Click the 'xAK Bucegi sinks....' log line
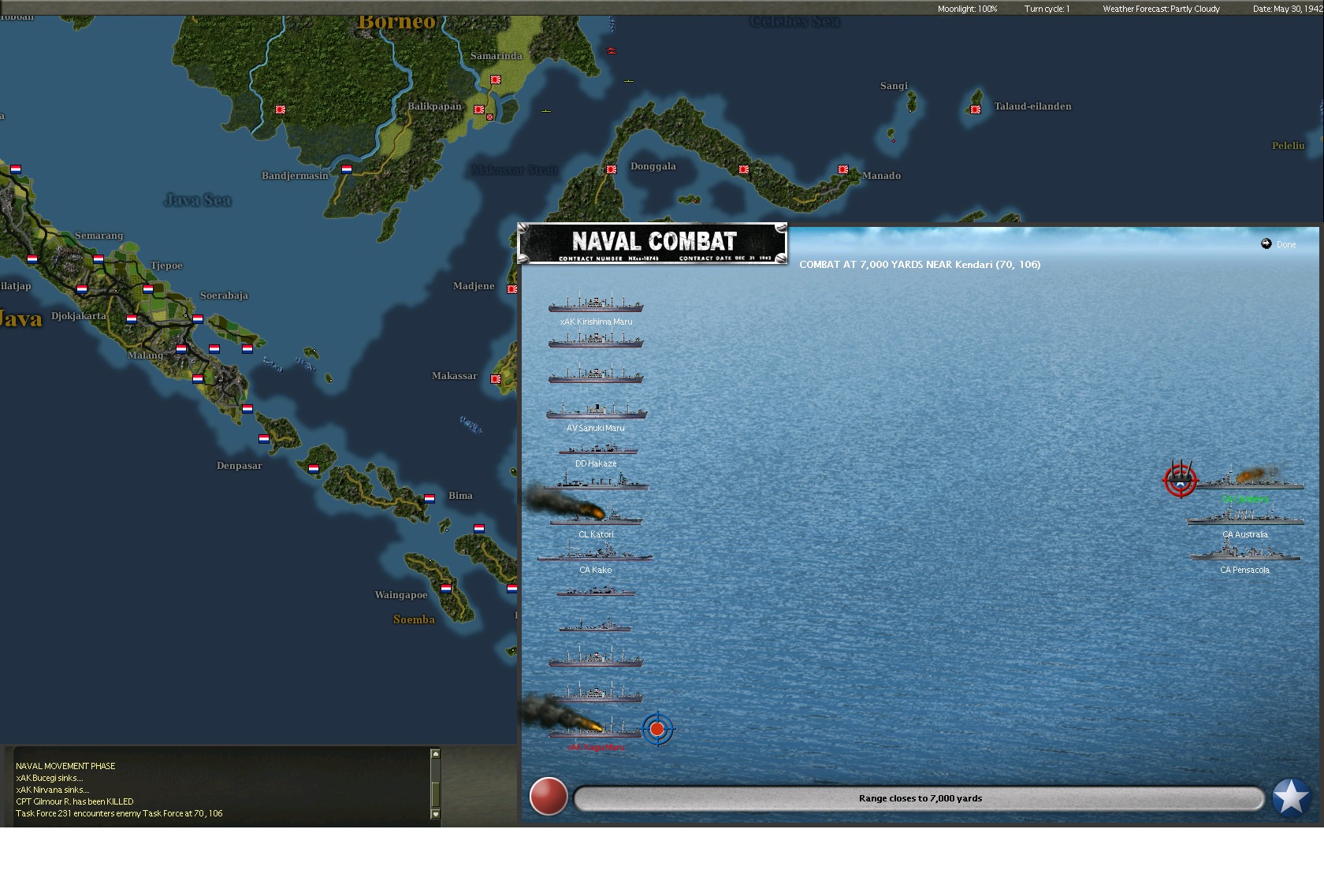 49,778
